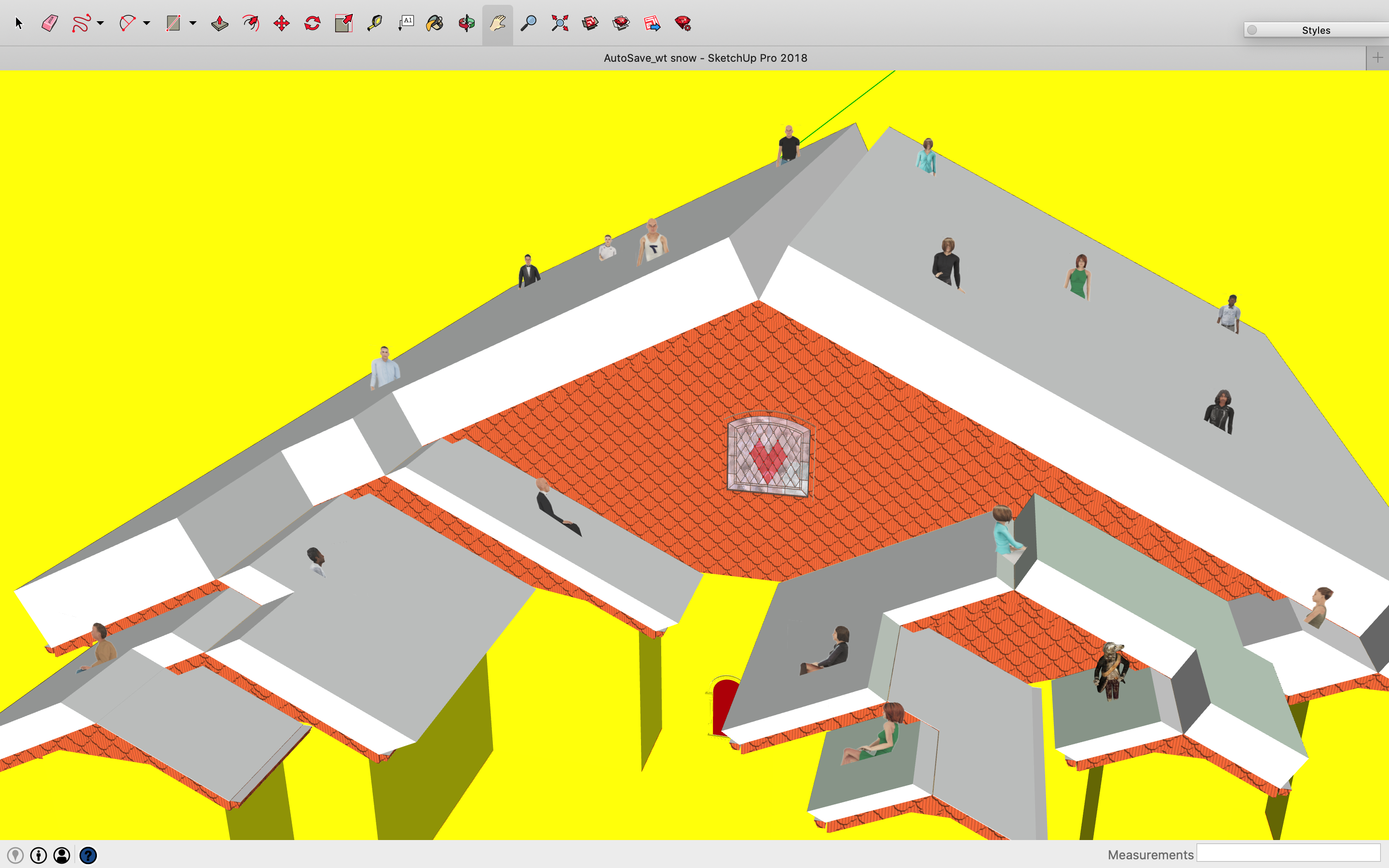Viewport: 1389px width, 868px height.
Task: Expand the Rectangle shape tool dropdown
Action: 193,23
